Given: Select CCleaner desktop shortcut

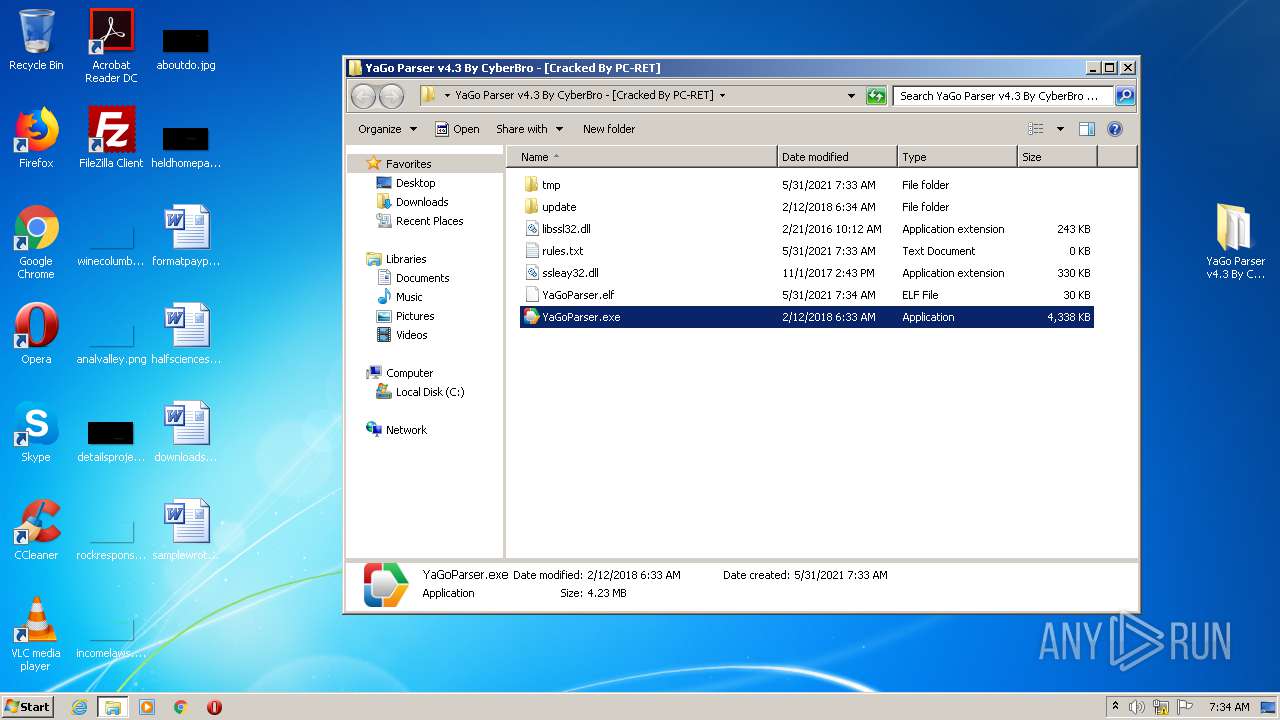Looking at the screenshot, I should point(36,530).
